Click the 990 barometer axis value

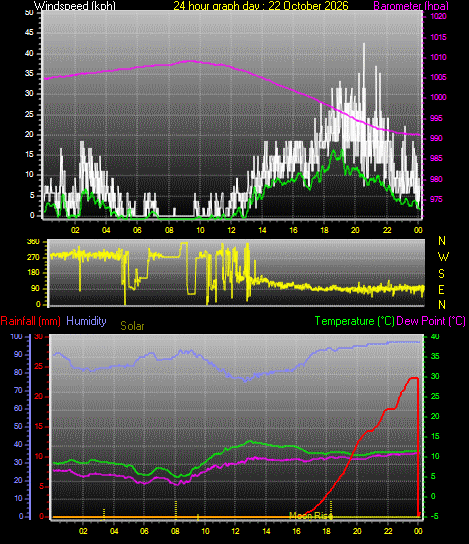pos(436,138)
